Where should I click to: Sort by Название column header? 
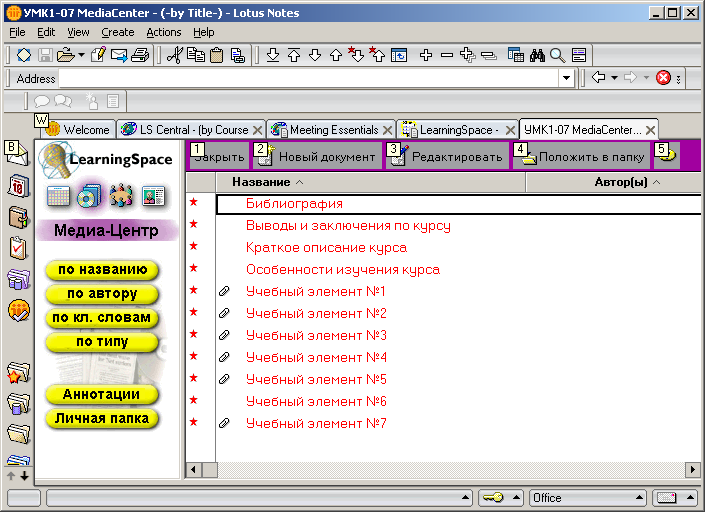click(x=370, y=182)
